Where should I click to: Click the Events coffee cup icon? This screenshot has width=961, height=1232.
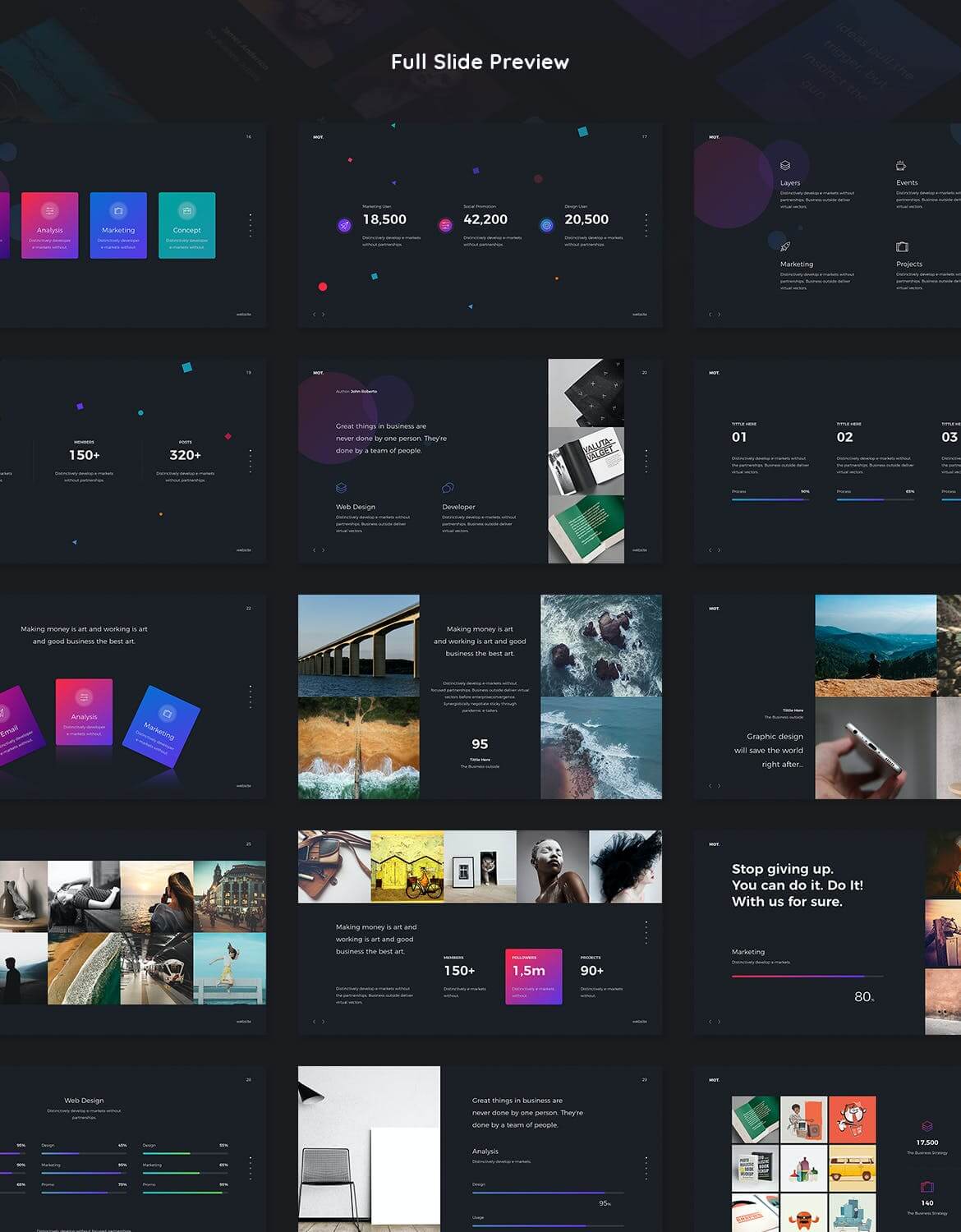pos(901,165)
